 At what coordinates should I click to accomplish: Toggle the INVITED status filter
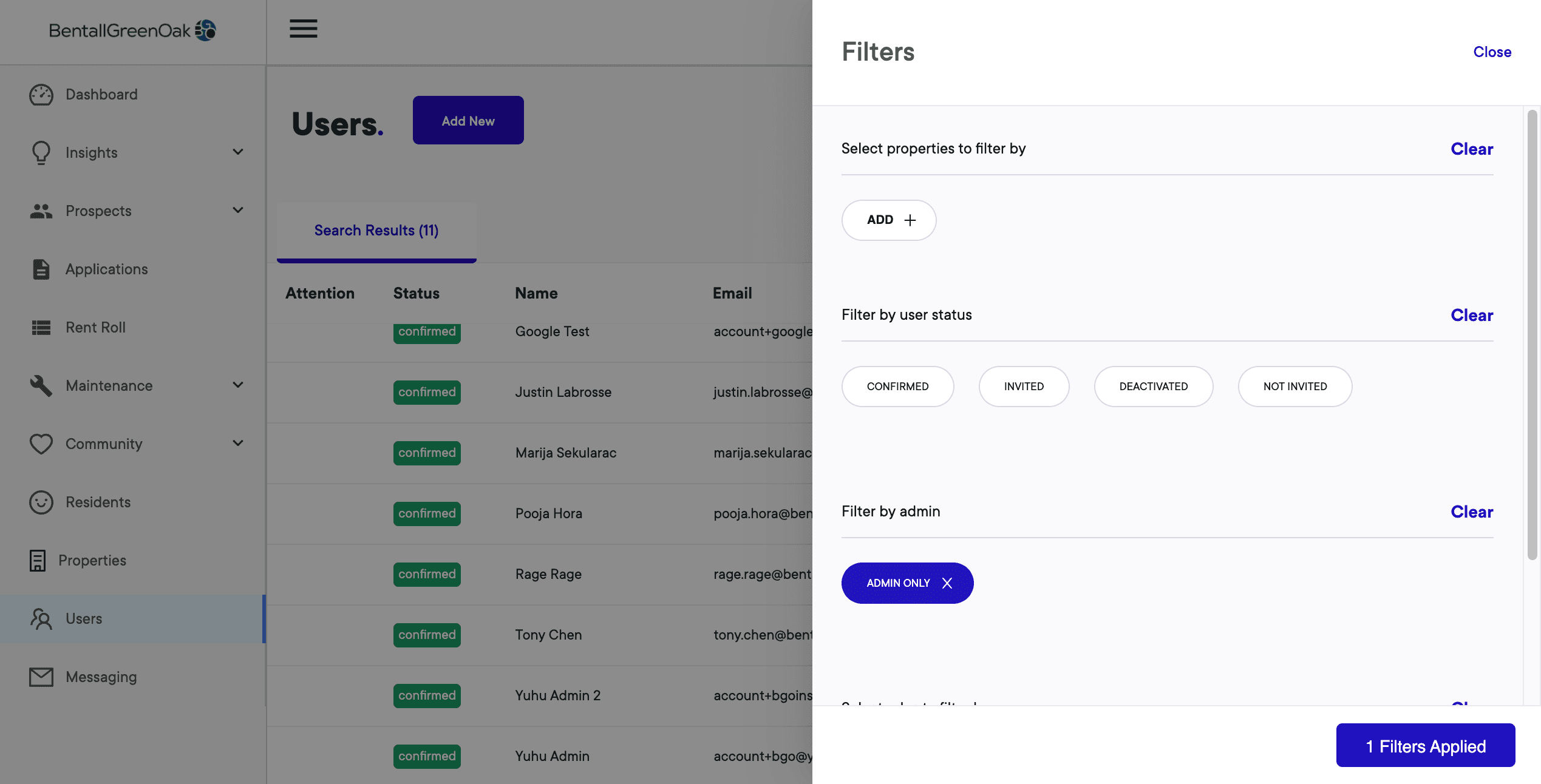[x=1024, y=387]
